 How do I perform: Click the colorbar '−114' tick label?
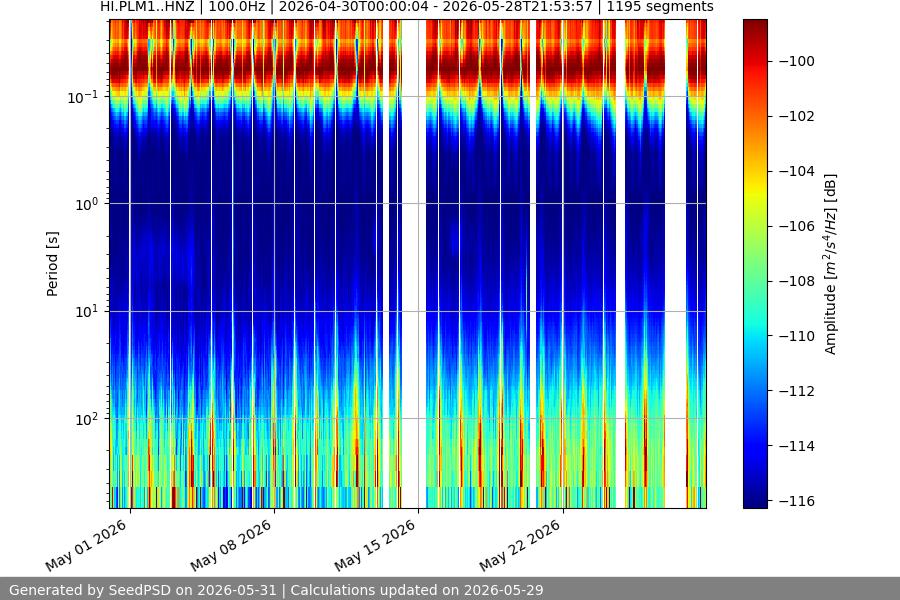pos(797,446)
